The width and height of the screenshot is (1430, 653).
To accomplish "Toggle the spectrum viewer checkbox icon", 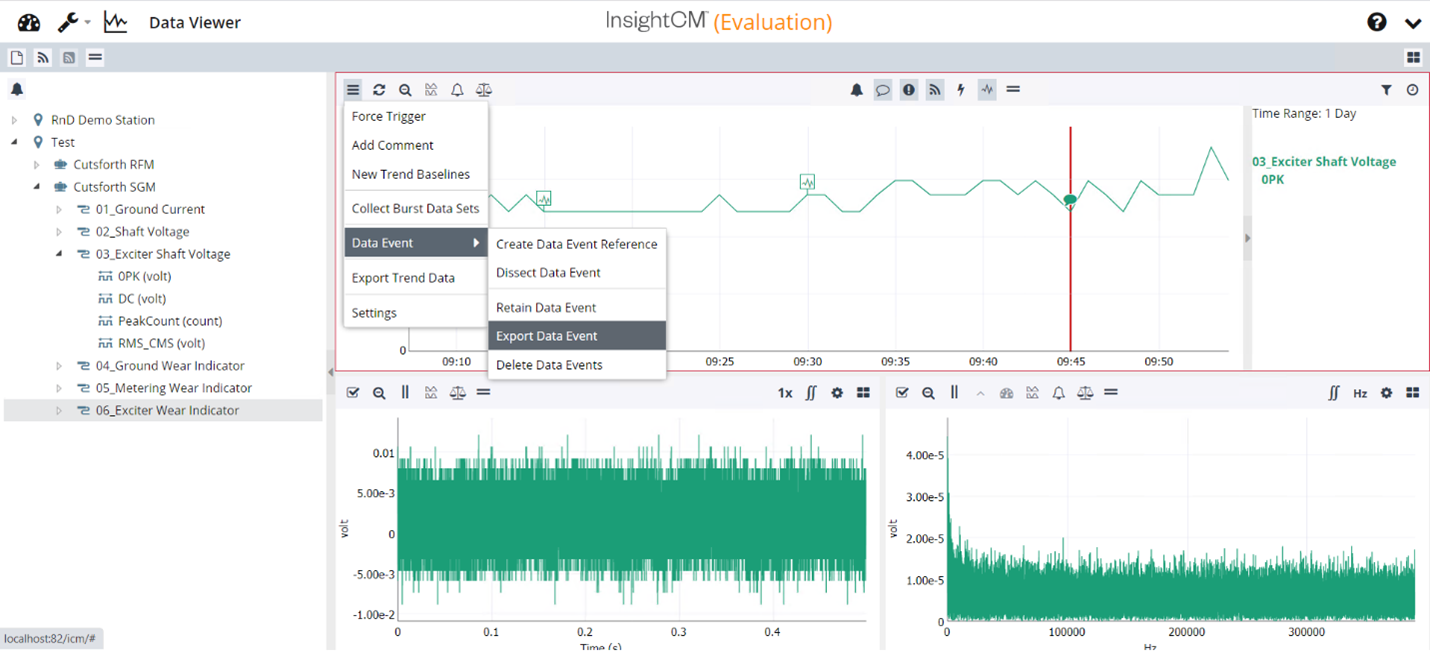I will click(903, 394).
